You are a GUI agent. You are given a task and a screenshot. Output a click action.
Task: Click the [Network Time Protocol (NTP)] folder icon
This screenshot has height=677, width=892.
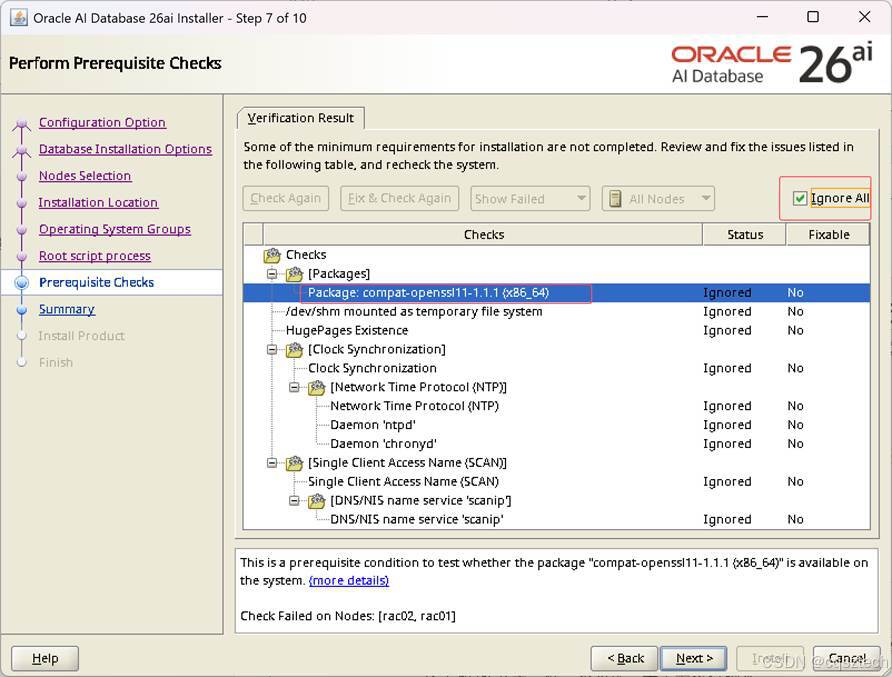316,387
